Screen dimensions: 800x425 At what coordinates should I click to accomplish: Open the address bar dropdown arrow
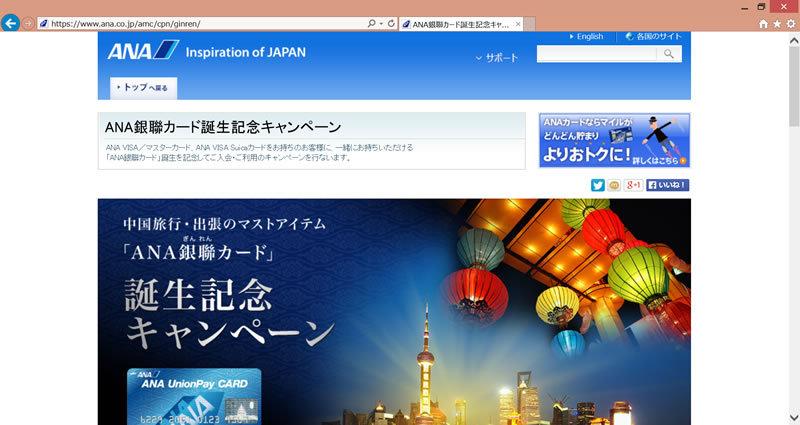pyautogui.click(x=381, y=23)
